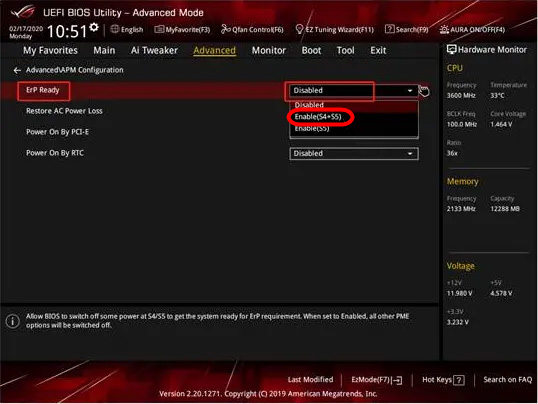
Task: Click the CPU frequency value 3600 MHz
Action: pyautogui.click(x=461, y=95)
